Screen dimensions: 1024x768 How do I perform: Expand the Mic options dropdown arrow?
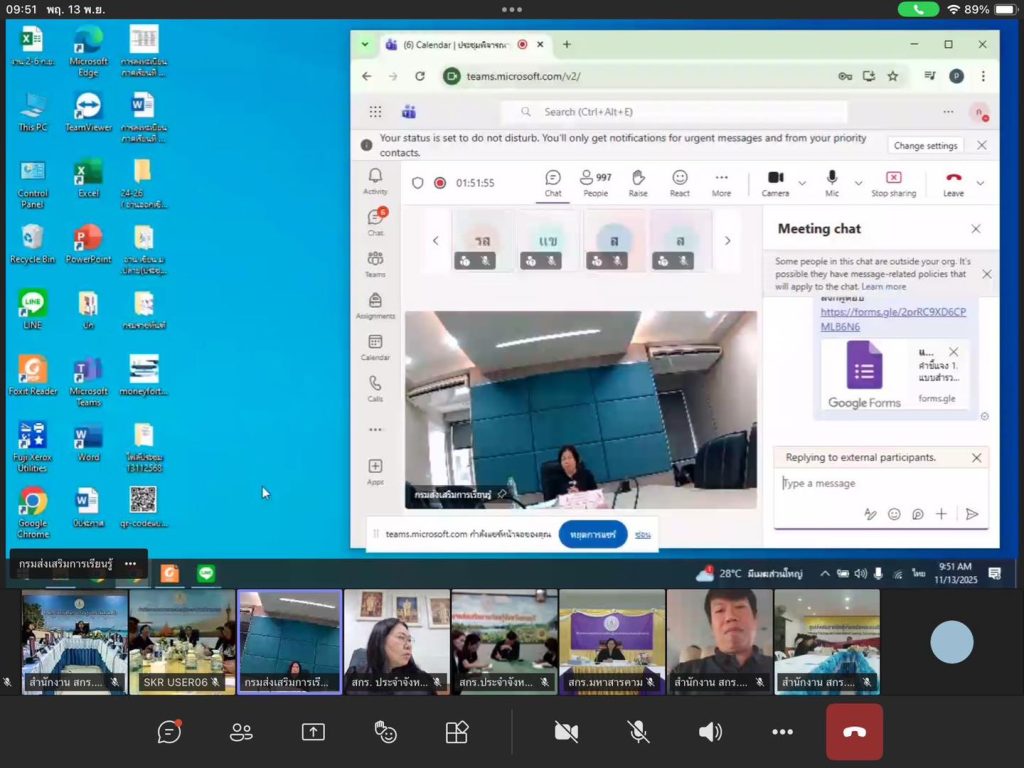click(858, 183)
